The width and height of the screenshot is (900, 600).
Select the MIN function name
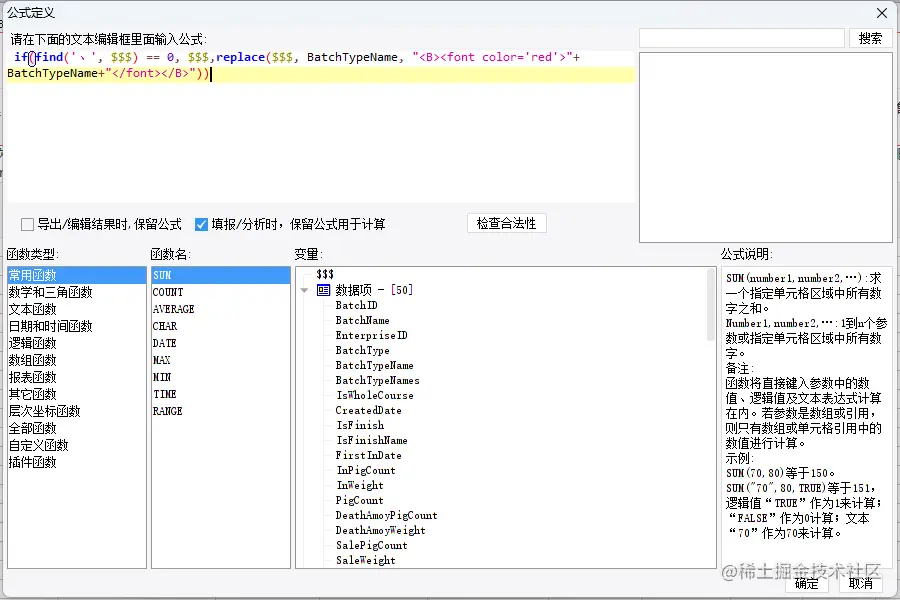[220, 377]
